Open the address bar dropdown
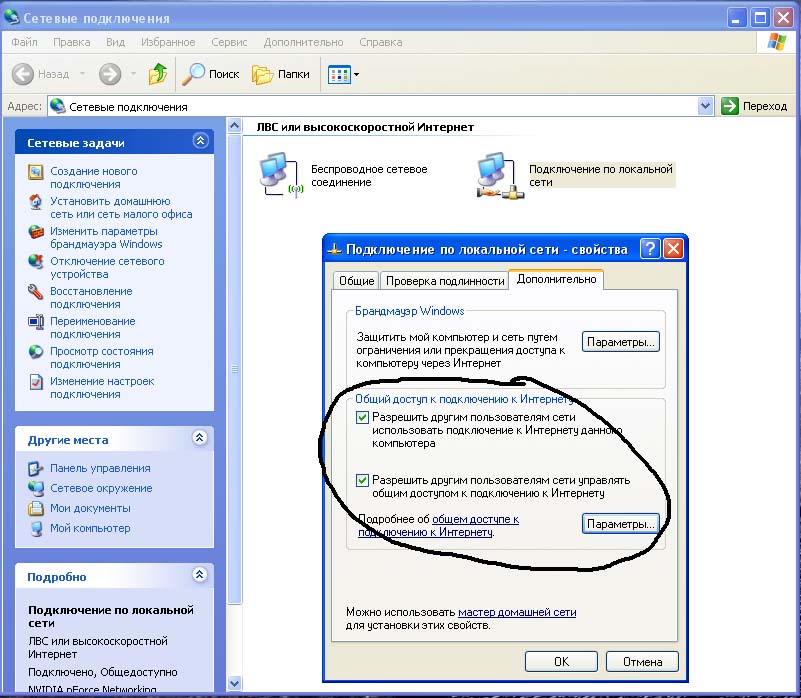 706,106
